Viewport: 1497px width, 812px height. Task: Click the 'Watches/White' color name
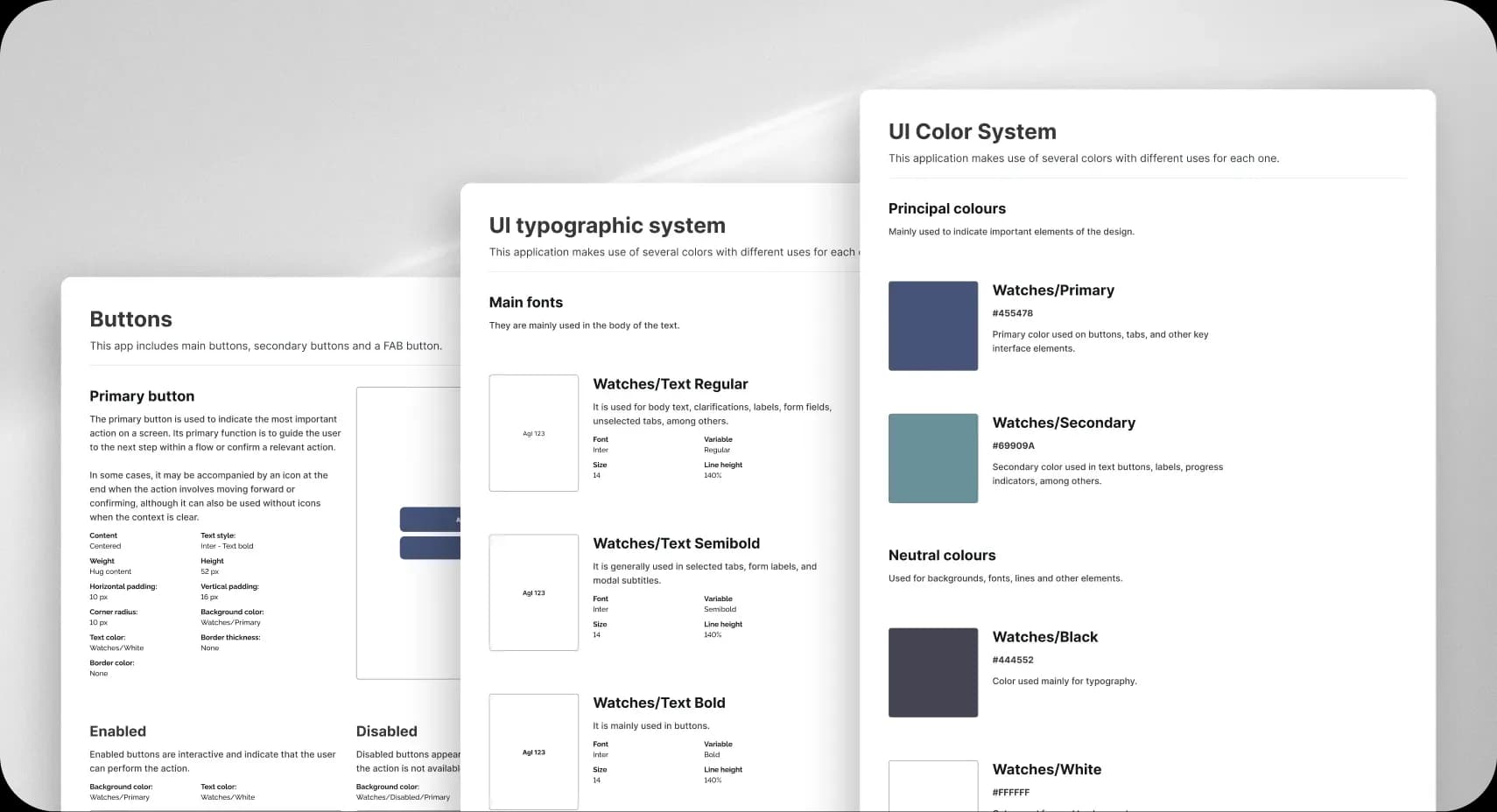pyautogui.click(x=1046, y=769)
